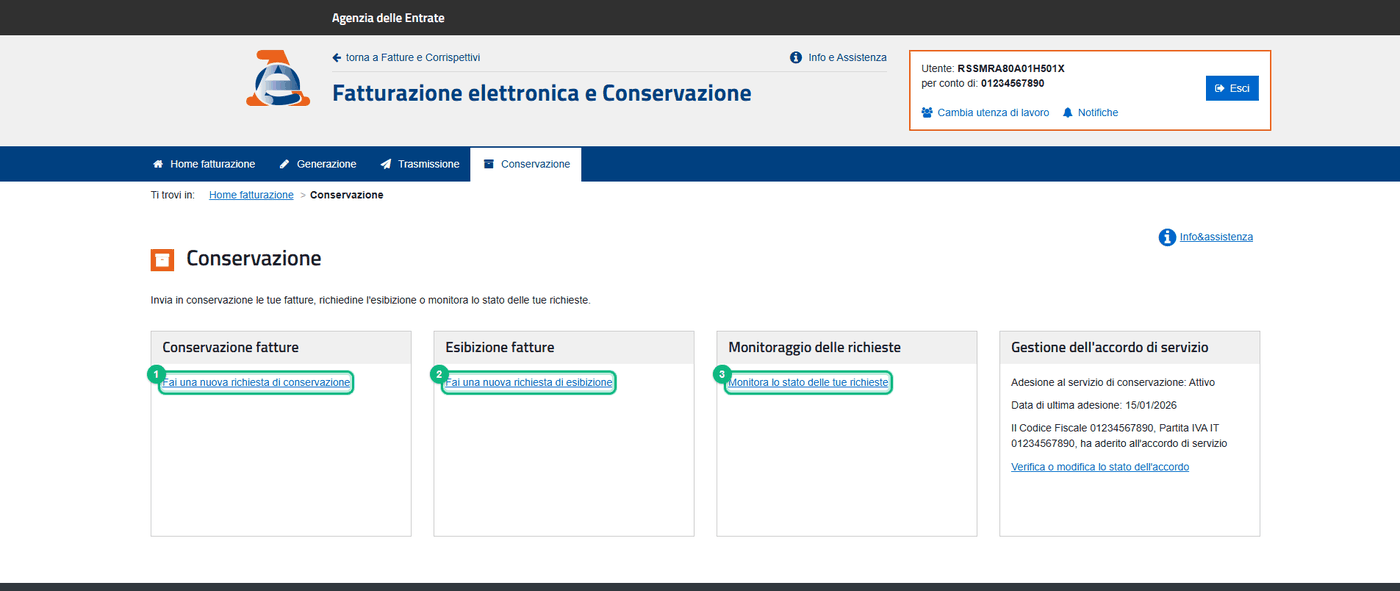Screen dimensions: 1400x591
Task: Click the blue info circle beside Info&assistenza
Action: pos(1167,237)
